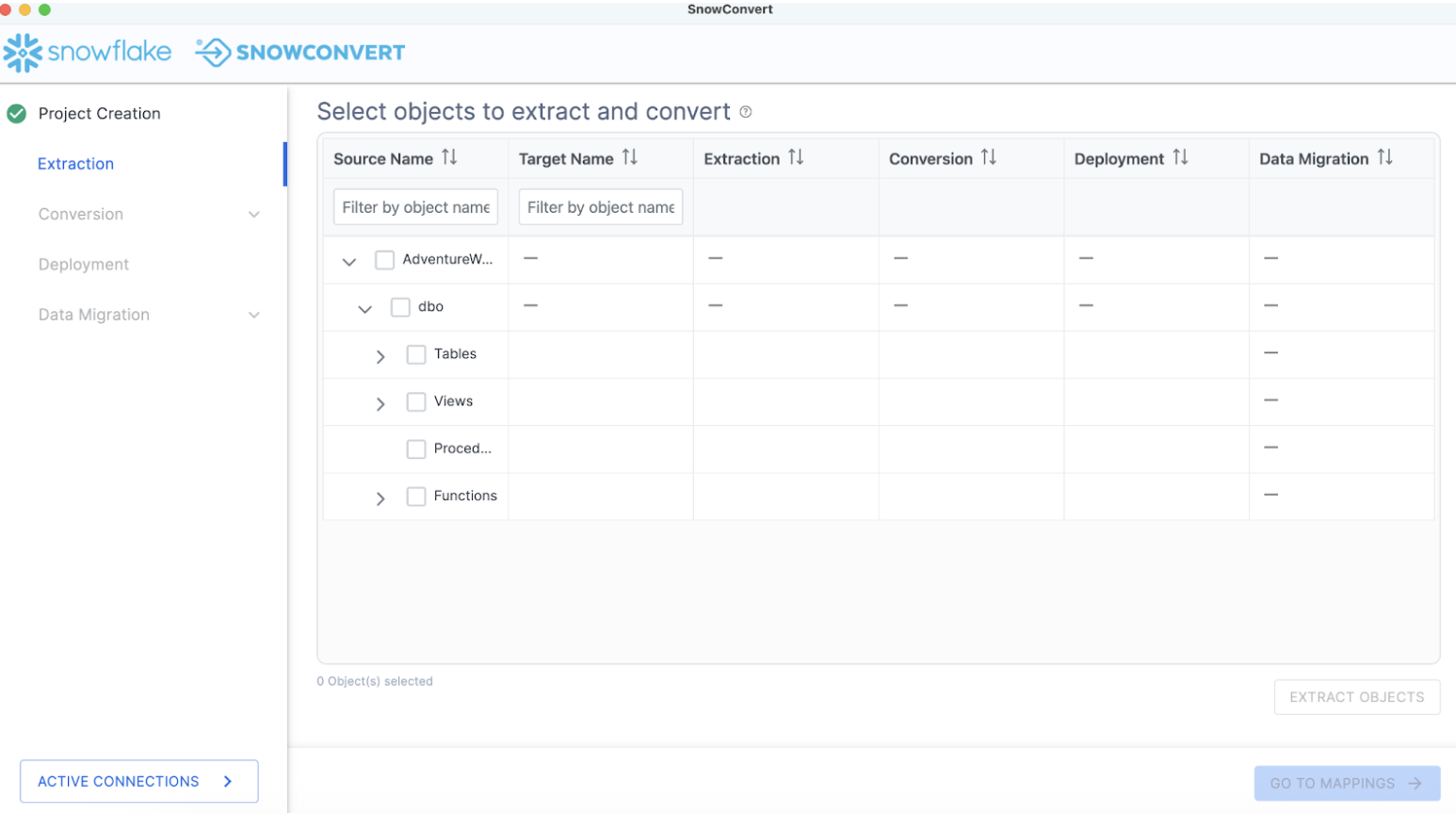Select the dbo schema checkbox
The height and width of the screenshot is (814, 1456).
coord(400,307)
